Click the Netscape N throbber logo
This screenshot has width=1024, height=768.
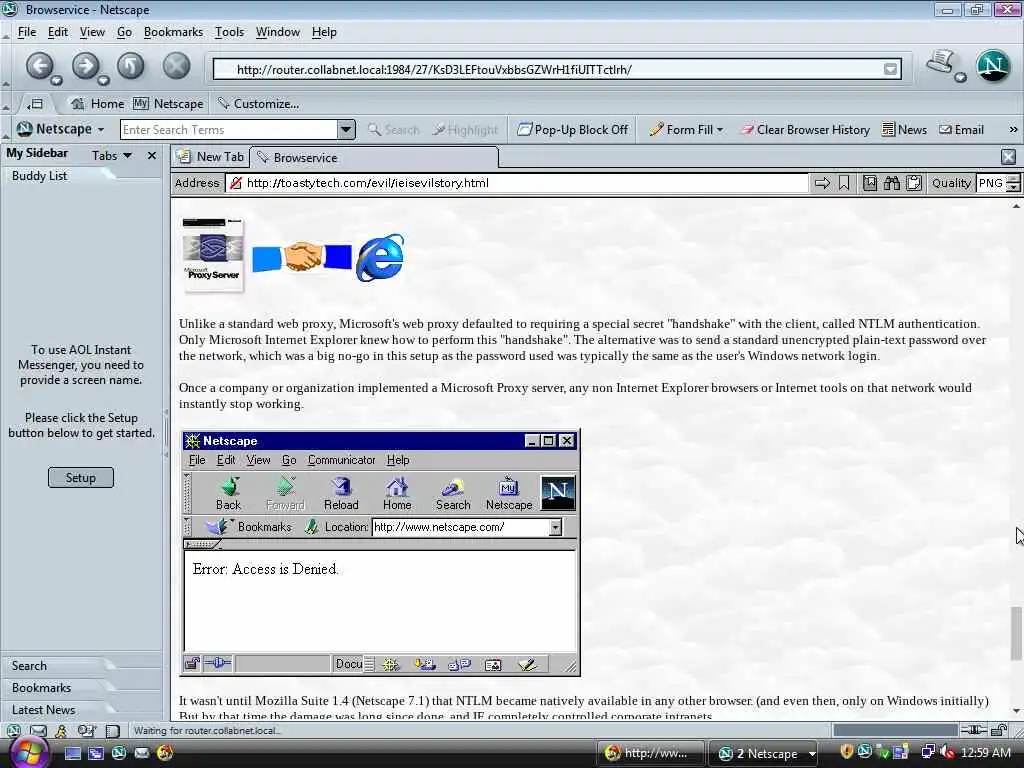click(x=993, y=65)
